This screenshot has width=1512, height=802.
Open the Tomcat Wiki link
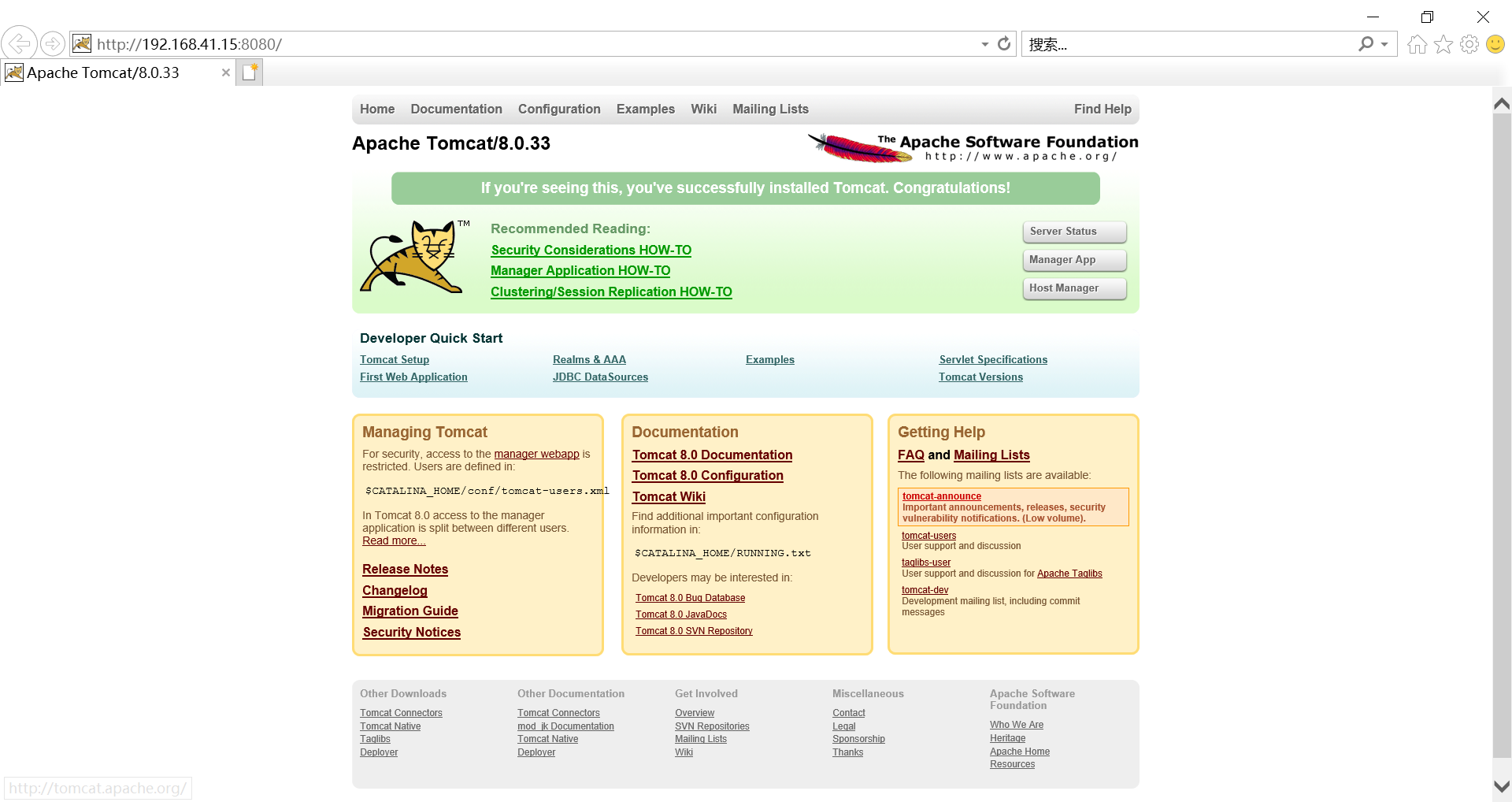669,497
